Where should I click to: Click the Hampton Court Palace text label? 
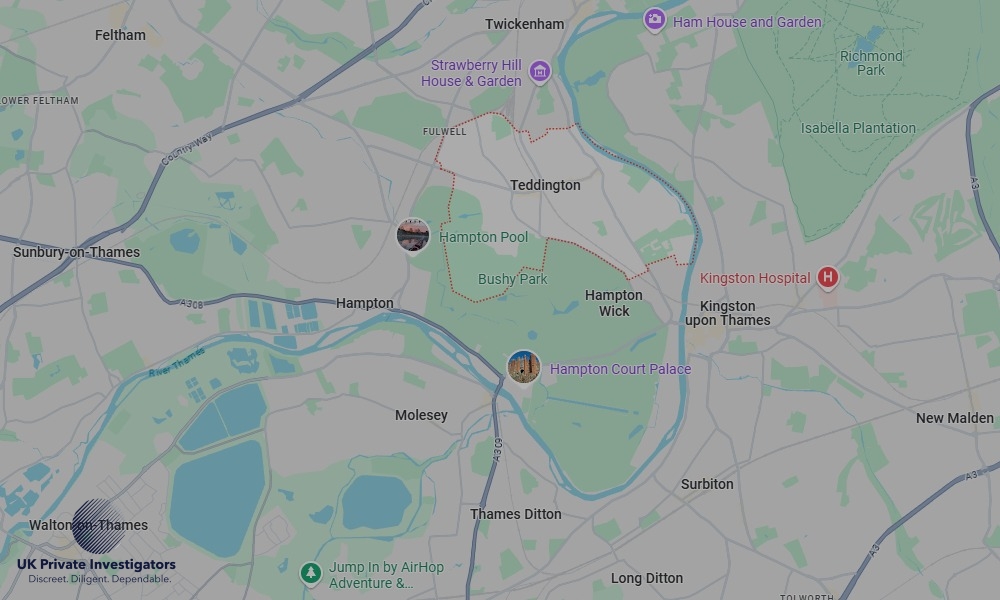coord(620,369)
